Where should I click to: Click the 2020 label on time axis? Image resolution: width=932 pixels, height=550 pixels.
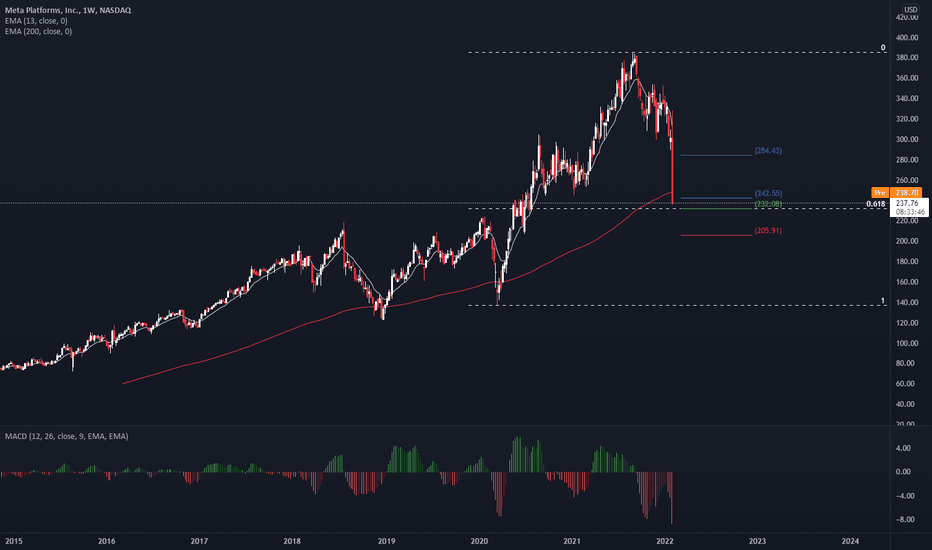[479, 541]
